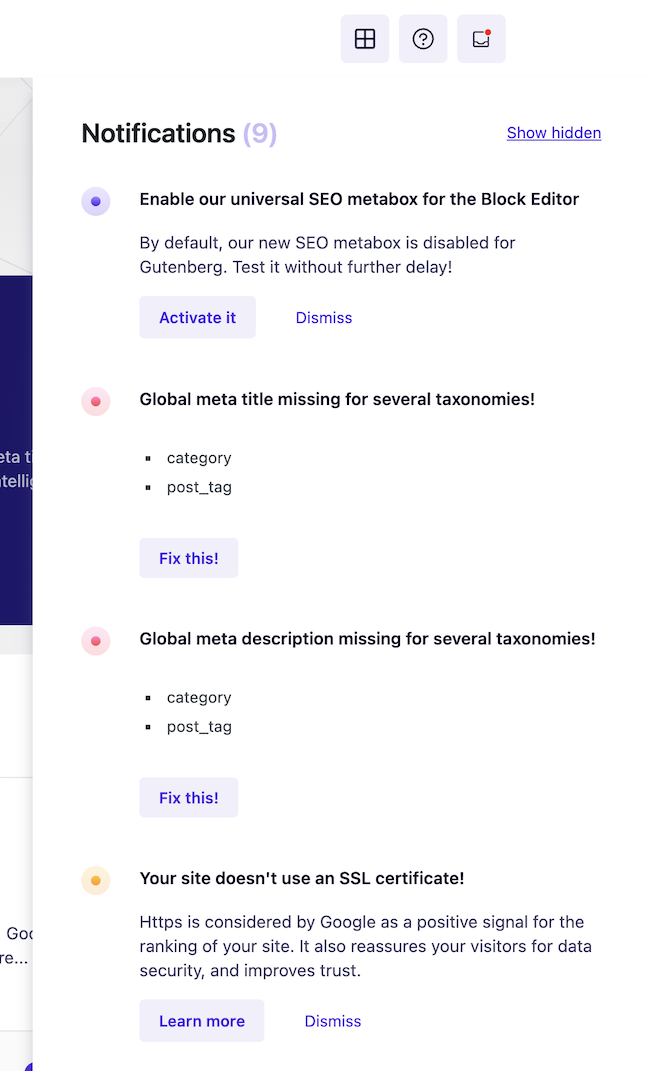Image resolution: width=650 pixels, height=1071 pixels.
Task: Select the SSL certificate warning heading
Action: [301, 878]
